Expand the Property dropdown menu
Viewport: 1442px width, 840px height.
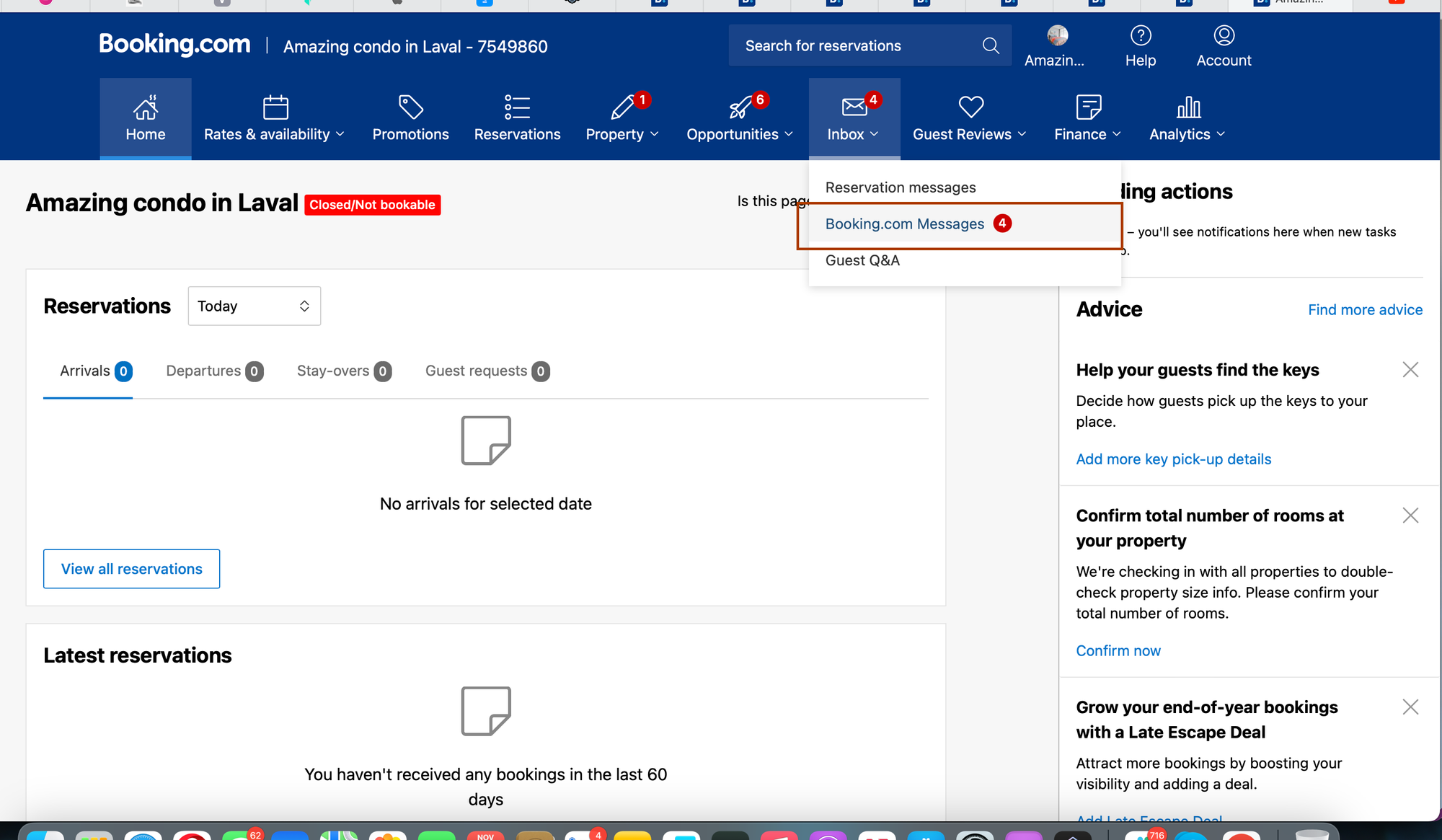click(622, 134)
